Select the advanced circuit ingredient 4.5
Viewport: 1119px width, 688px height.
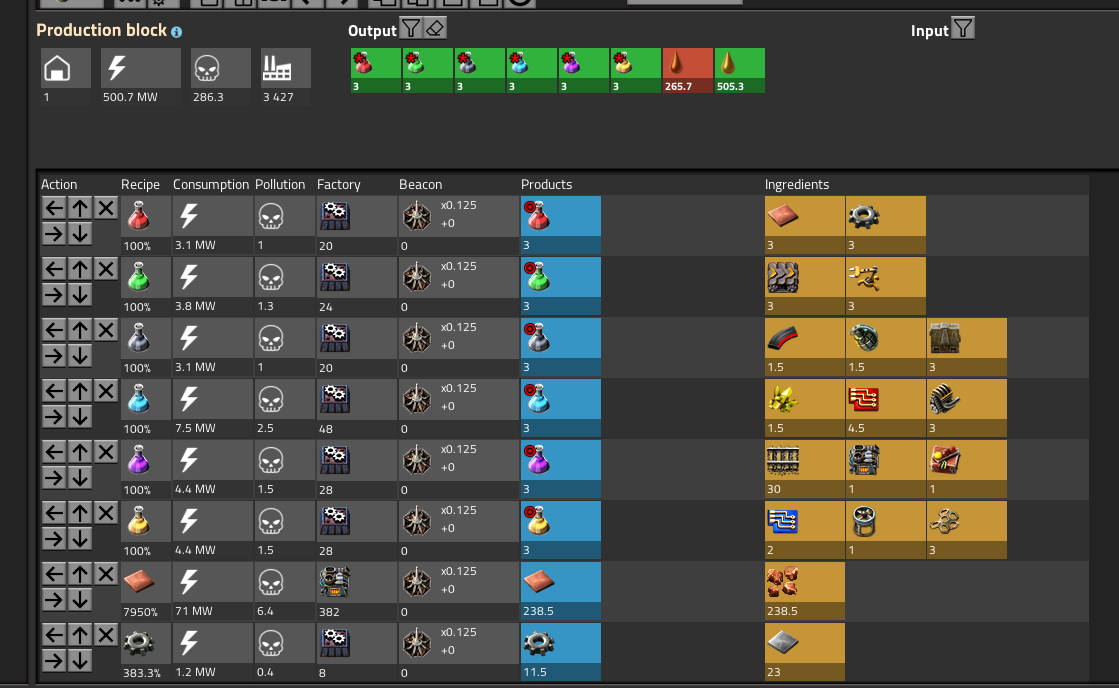pos(886,408)
